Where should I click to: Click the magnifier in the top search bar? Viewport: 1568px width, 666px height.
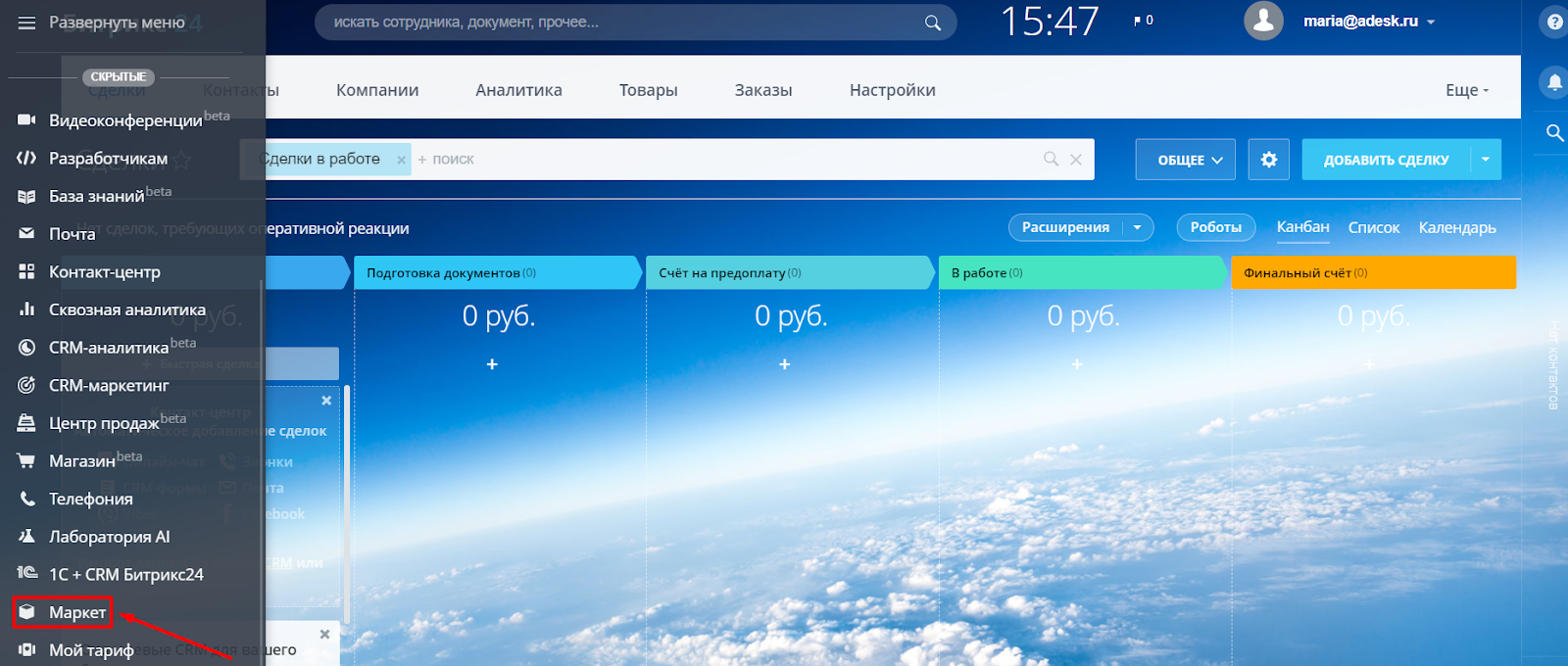coord(933,23)
